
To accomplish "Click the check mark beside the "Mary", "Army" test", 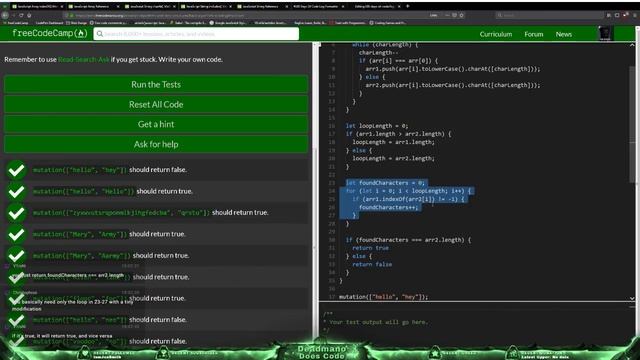I will click(16, 234).
